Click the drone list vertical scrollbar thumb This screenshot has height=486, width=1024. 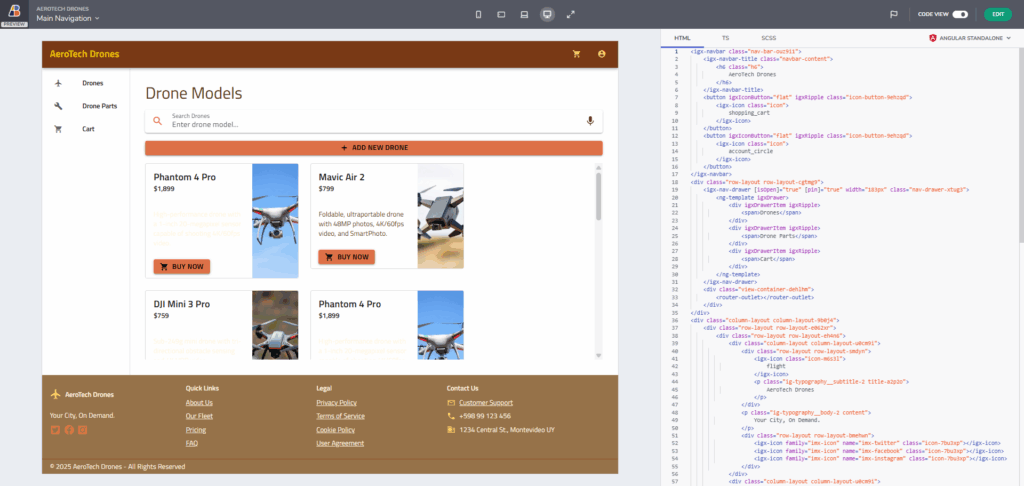(598, 196)
